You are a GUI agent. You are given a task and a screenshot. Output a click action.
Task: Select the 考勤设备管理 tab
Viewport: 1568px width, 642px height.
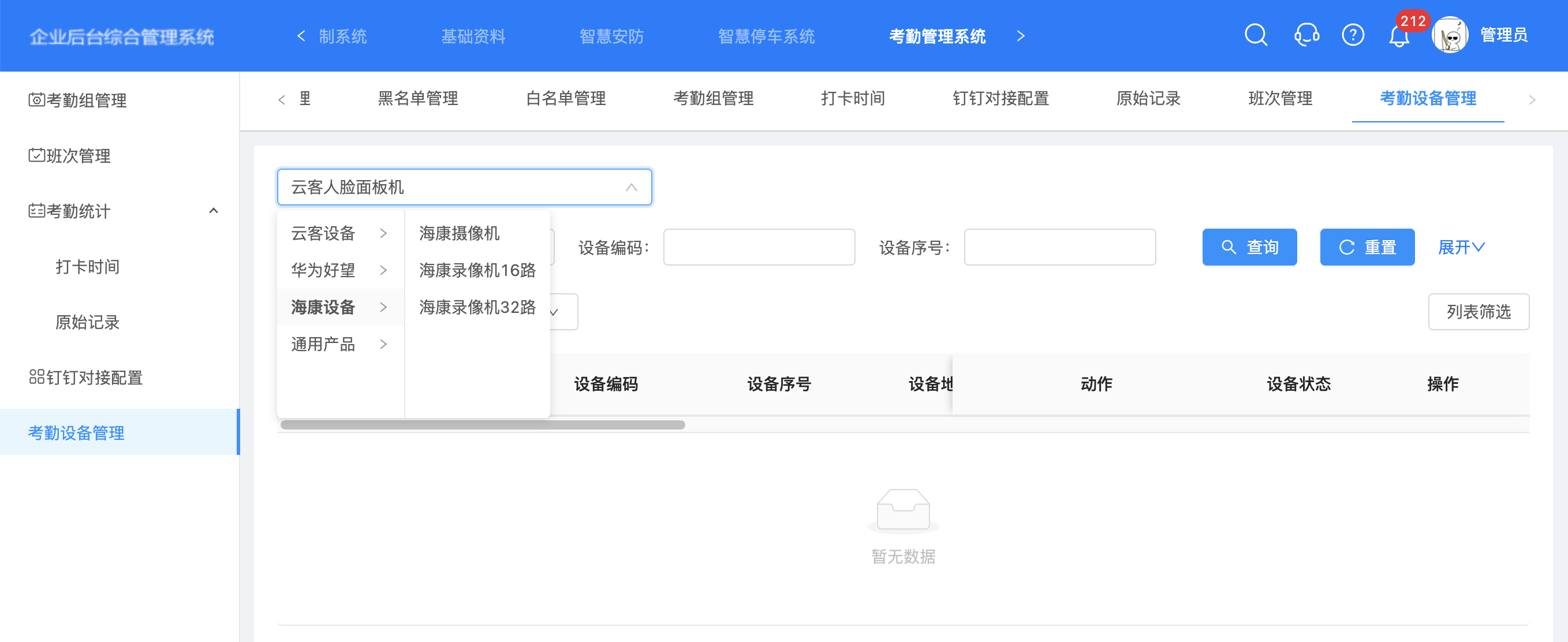(x=1427, y=98)
